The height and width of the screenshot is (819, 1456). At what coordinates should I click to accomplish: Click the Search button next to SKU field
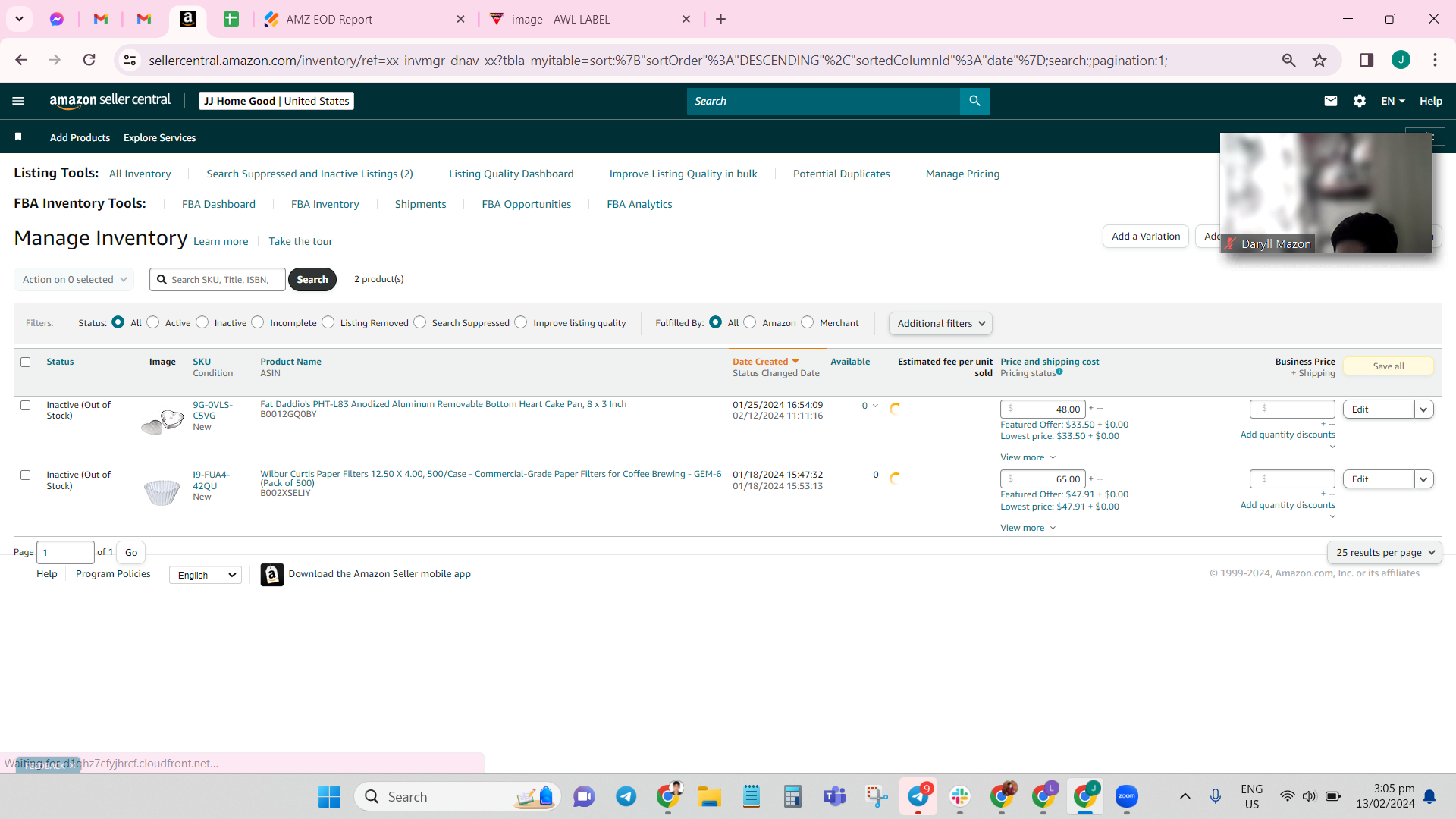click(x=312, y=279)
